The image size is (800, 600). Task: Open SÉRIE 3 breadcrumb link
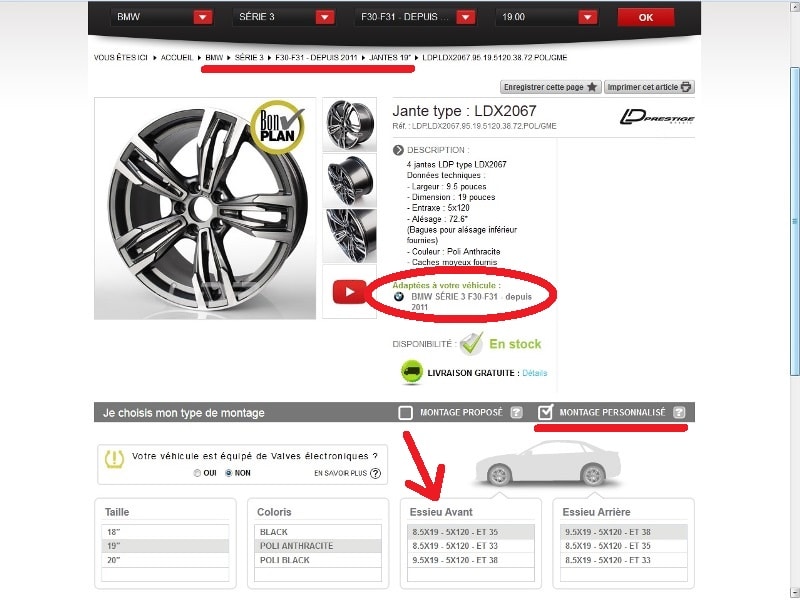click(x=249, y=58)
